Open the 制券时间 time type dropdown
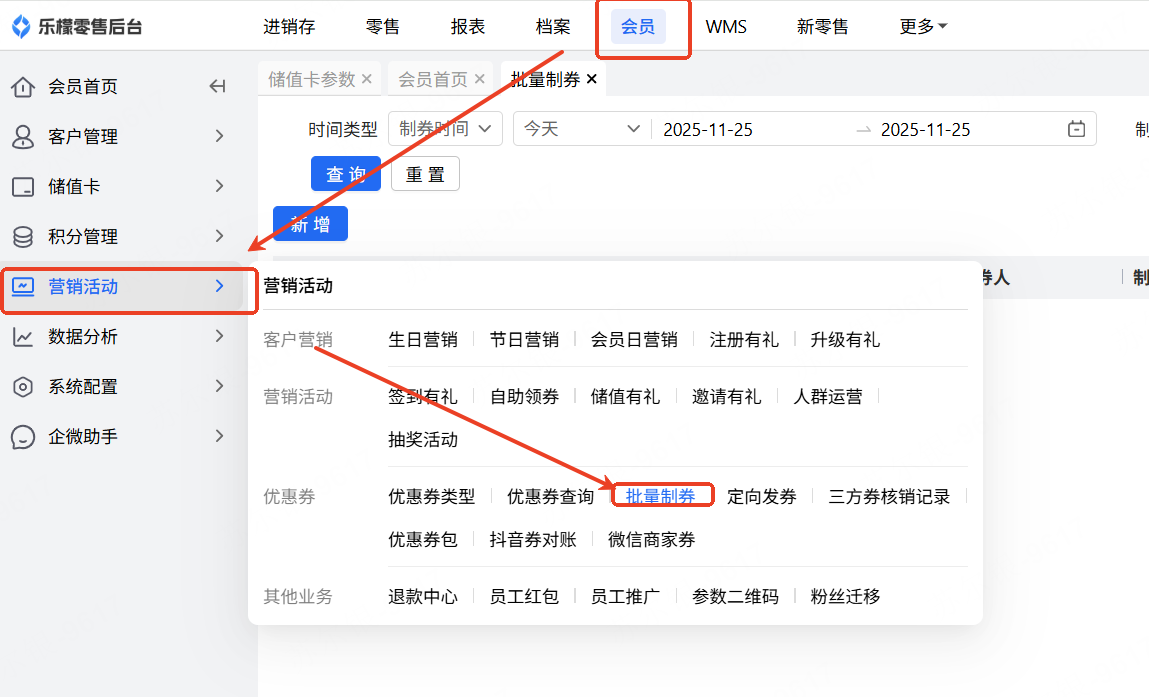The height and width of the screenshot is (697, 1149). (x=445, y=129)
